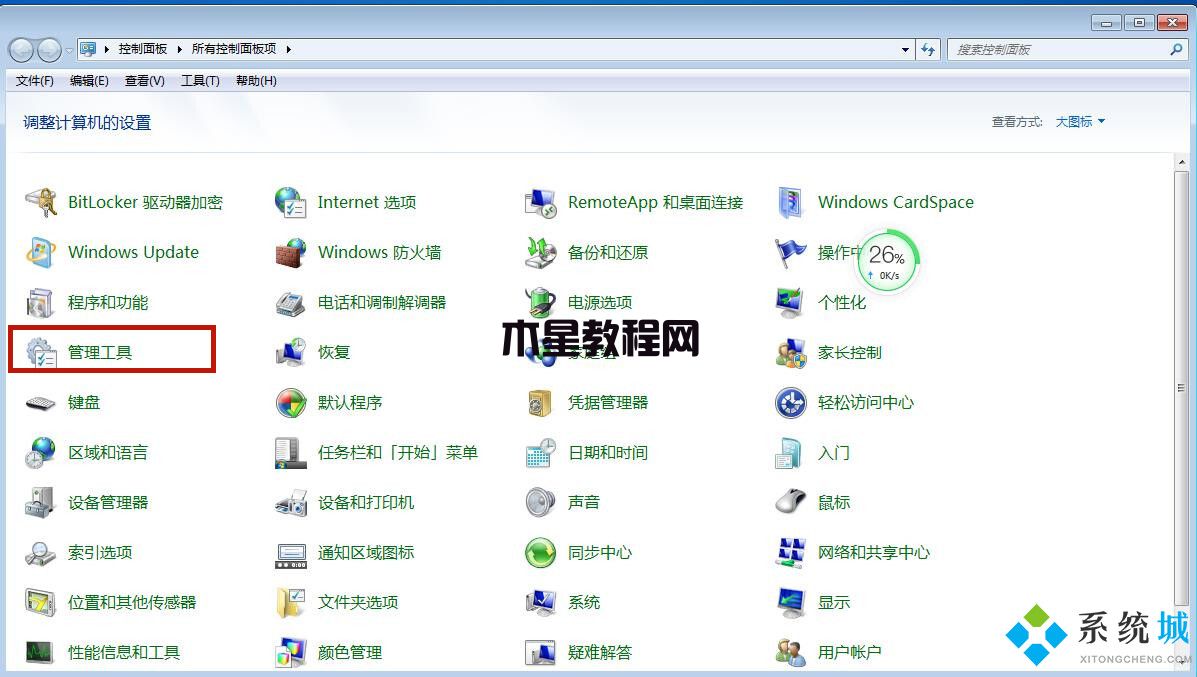This screenshot has height=677, width=1197.
Task: Open 家长控制 parental controls link
Action: (x=850, y=353)
